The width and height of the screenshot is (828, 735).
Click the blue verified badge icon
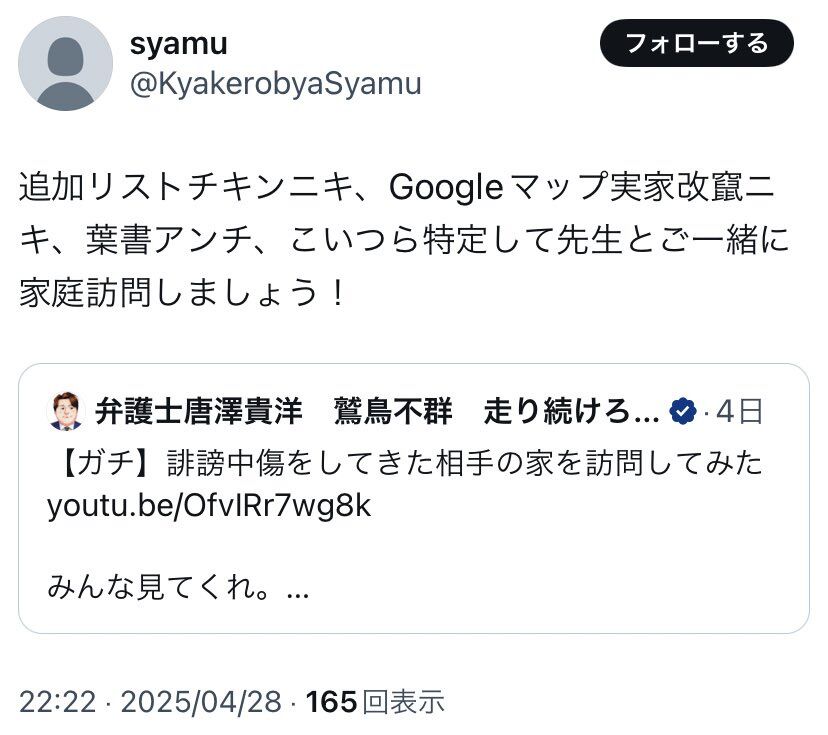[x=682, y=412]
